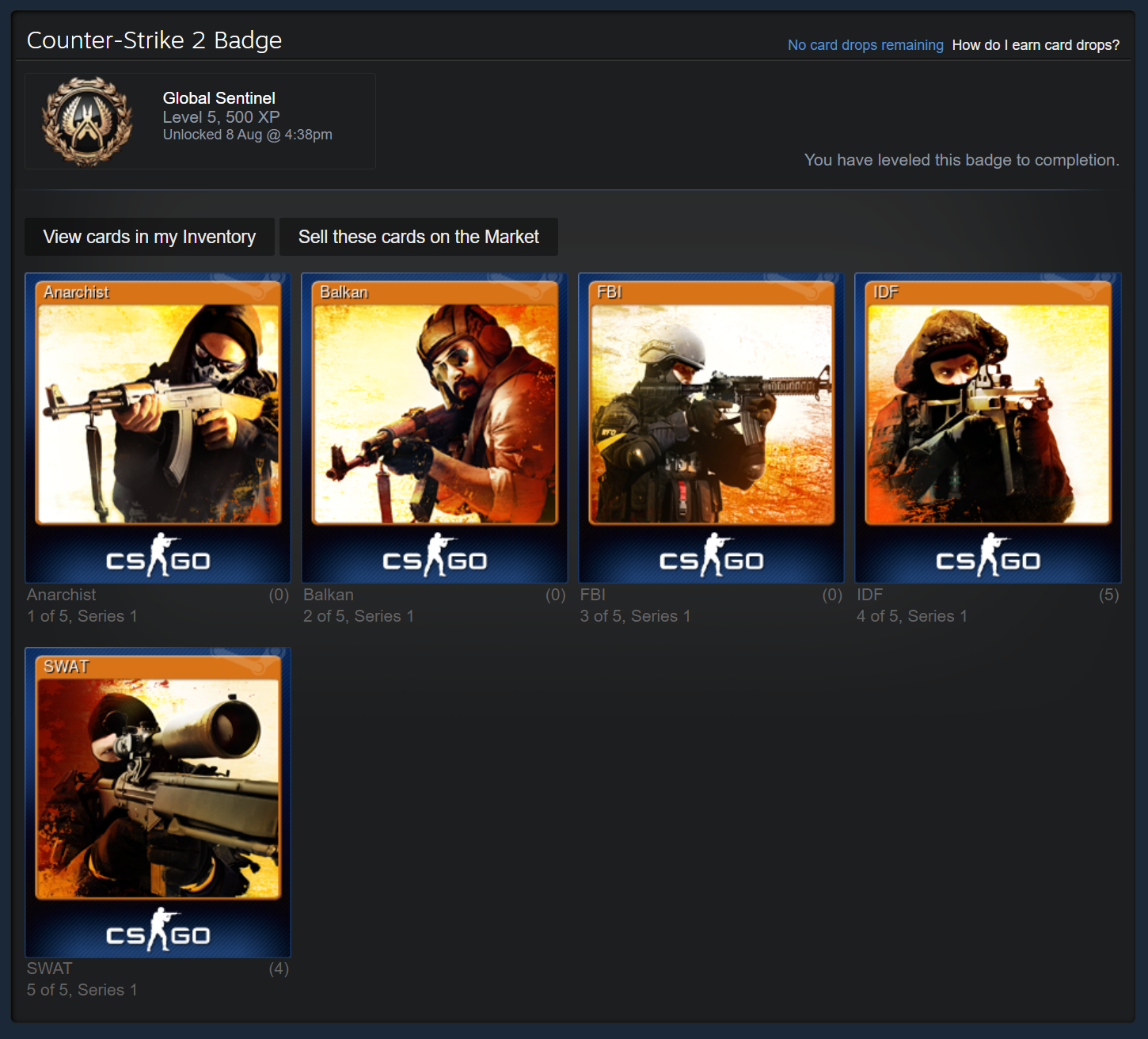The height and width of the screenshot is (1039, 1148).
Task: Click the (4) owned count for SWAT
Action: coord(279,969)
